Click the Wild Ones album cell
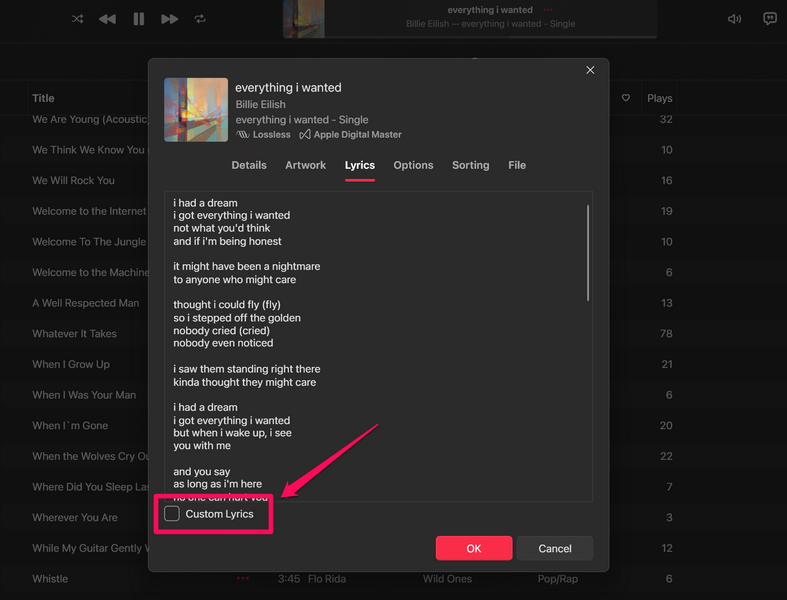Image resolution: width=787 pixels, height=600 pixels. pos(447,579)
